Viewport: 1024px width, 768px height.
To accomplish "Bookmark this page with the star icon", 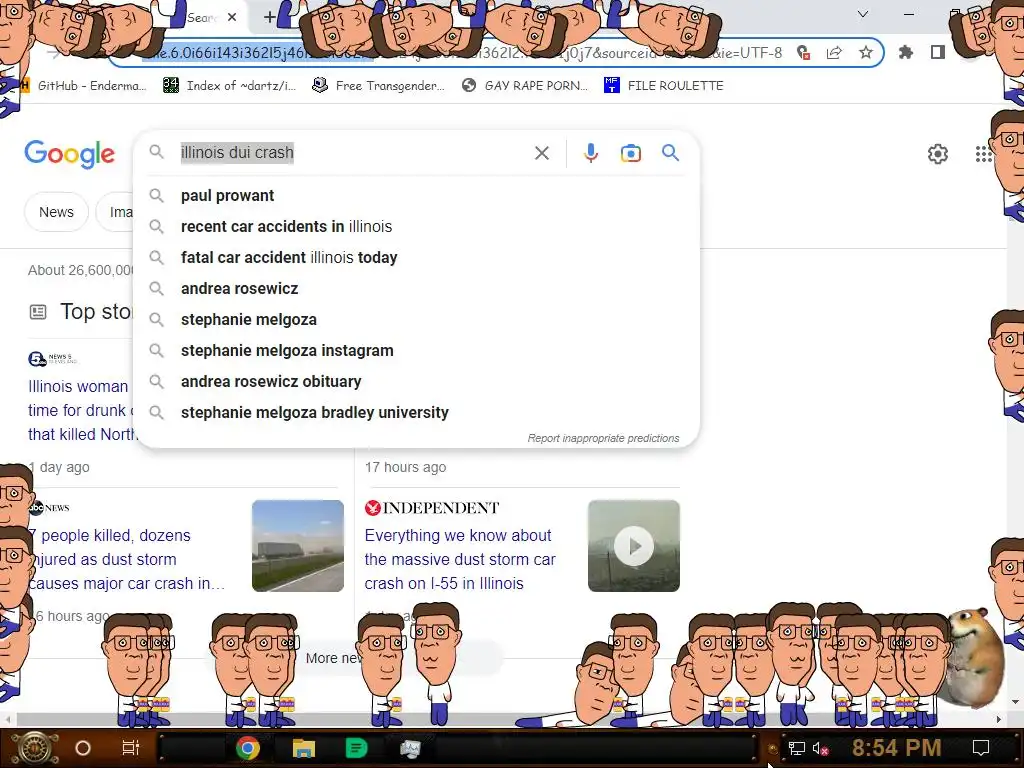I will point(866,52).
